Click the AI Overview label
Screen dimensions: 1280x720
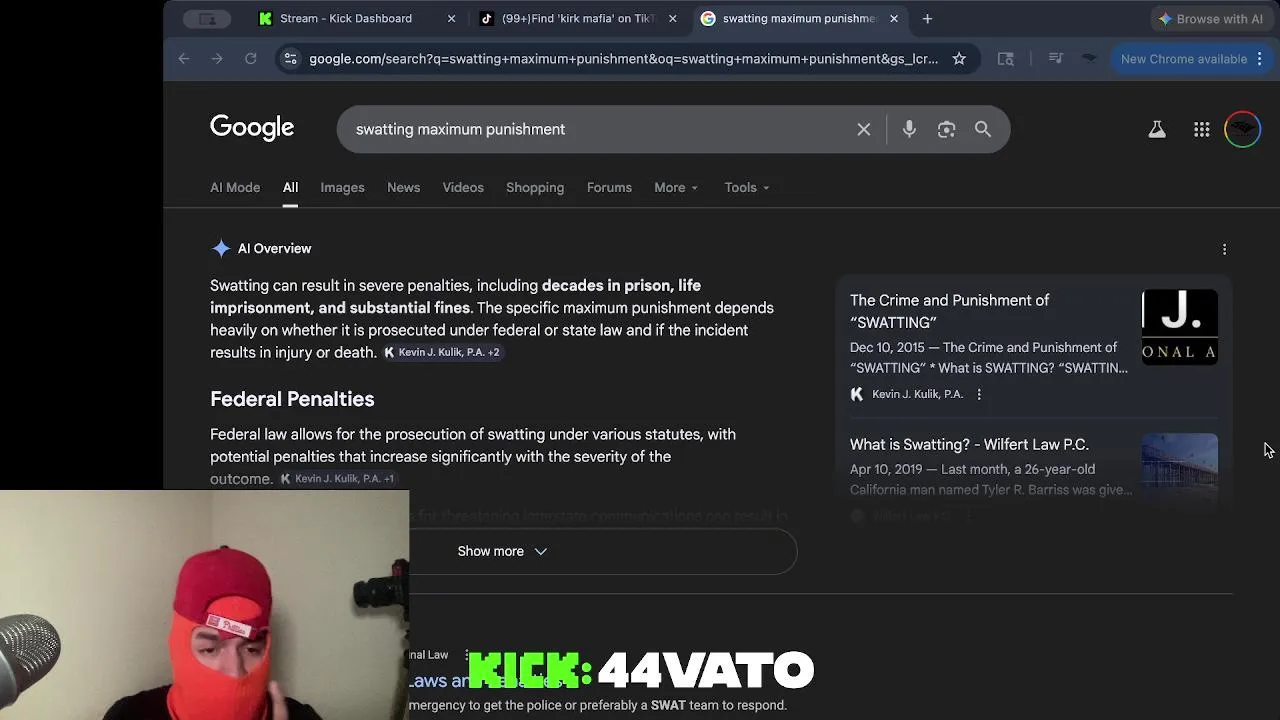274,249
